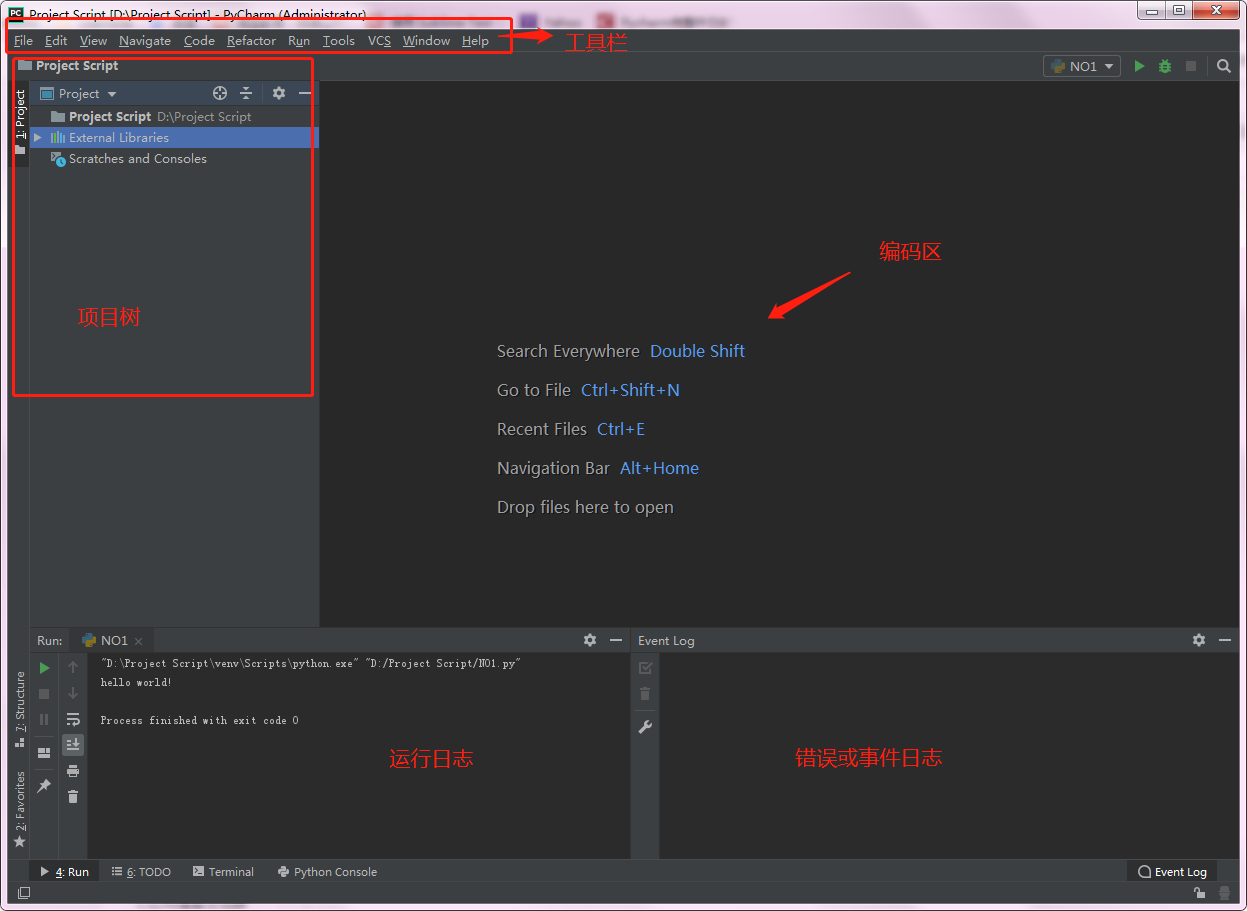This screenshot has width=1247, height=911.
Task: Mark all Event Log notifications read
Action: point(645,668)
